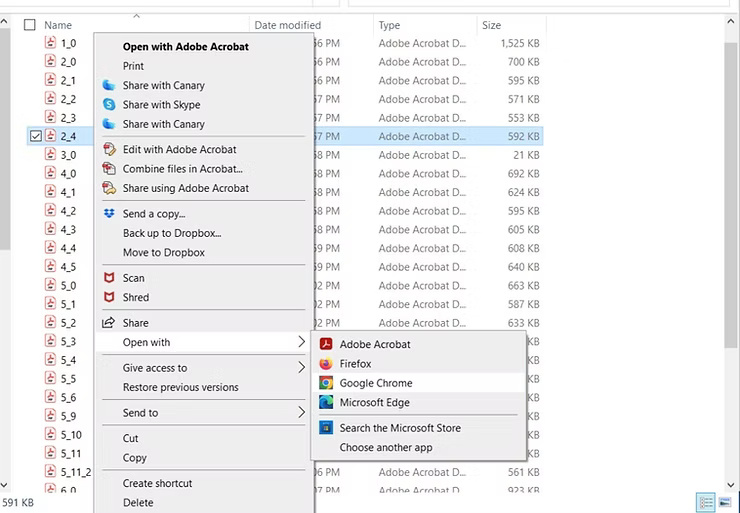Viewport: 740px width, 513px height.
Task: Choose Restore previous versions
Action: click(180, 387)
